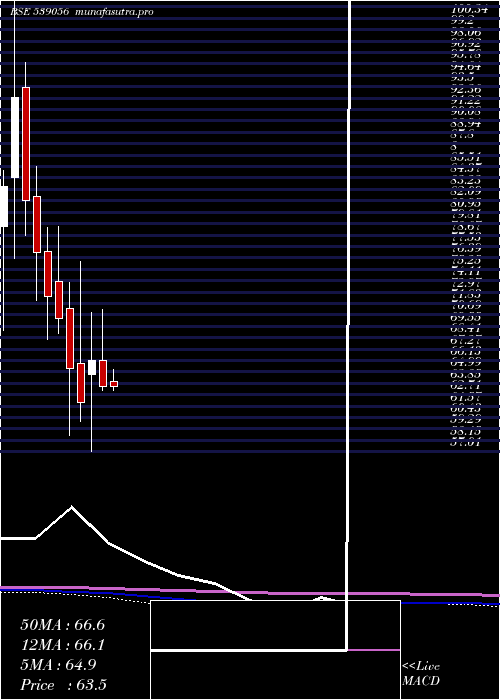Screen dimensions: 500x700
Task: Click the 50MA : 66.6 reading
Action: (x=62, y=625)
